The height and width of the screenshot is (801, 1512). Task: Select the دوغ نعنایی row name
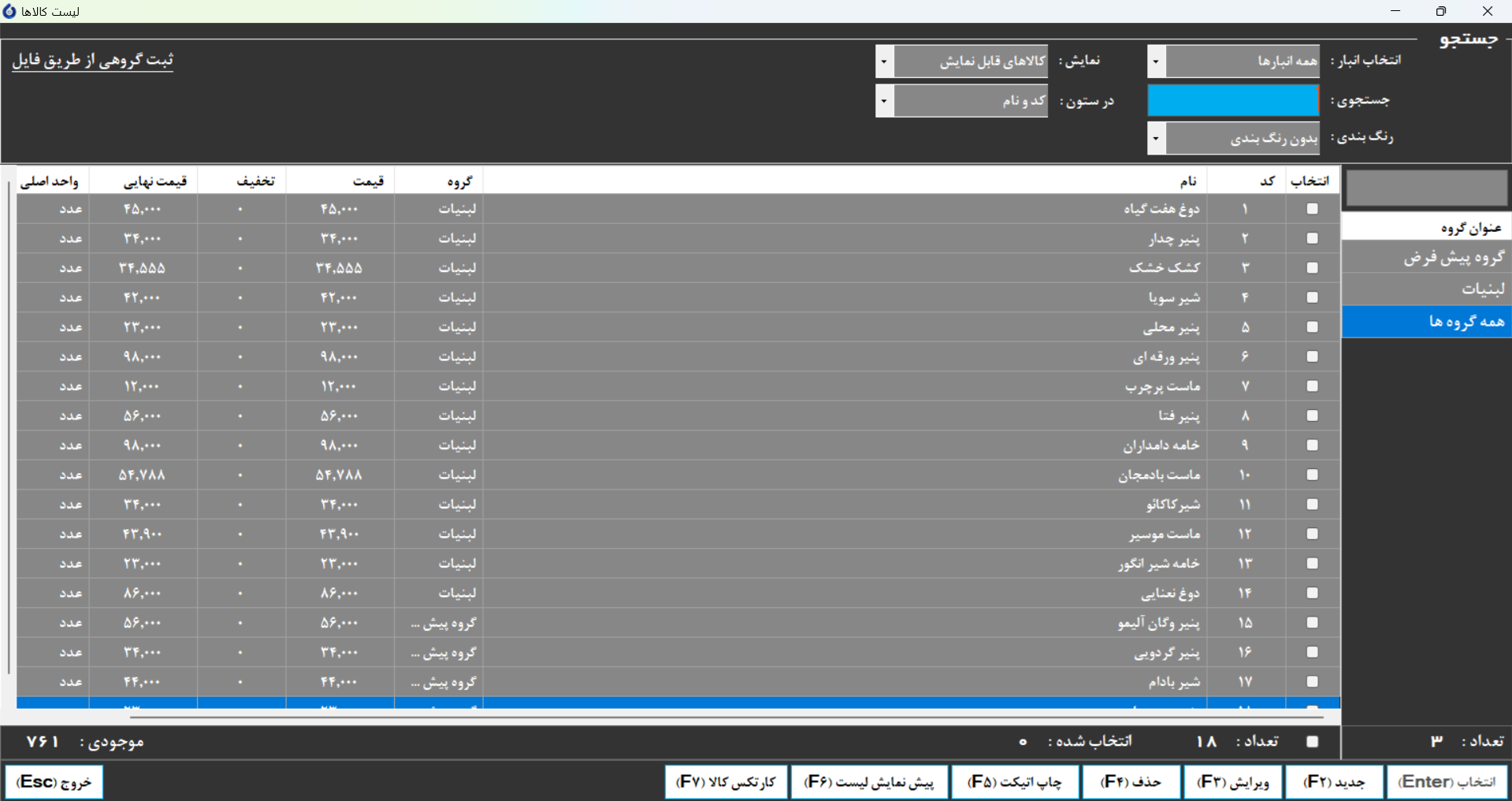(1170, 593)
